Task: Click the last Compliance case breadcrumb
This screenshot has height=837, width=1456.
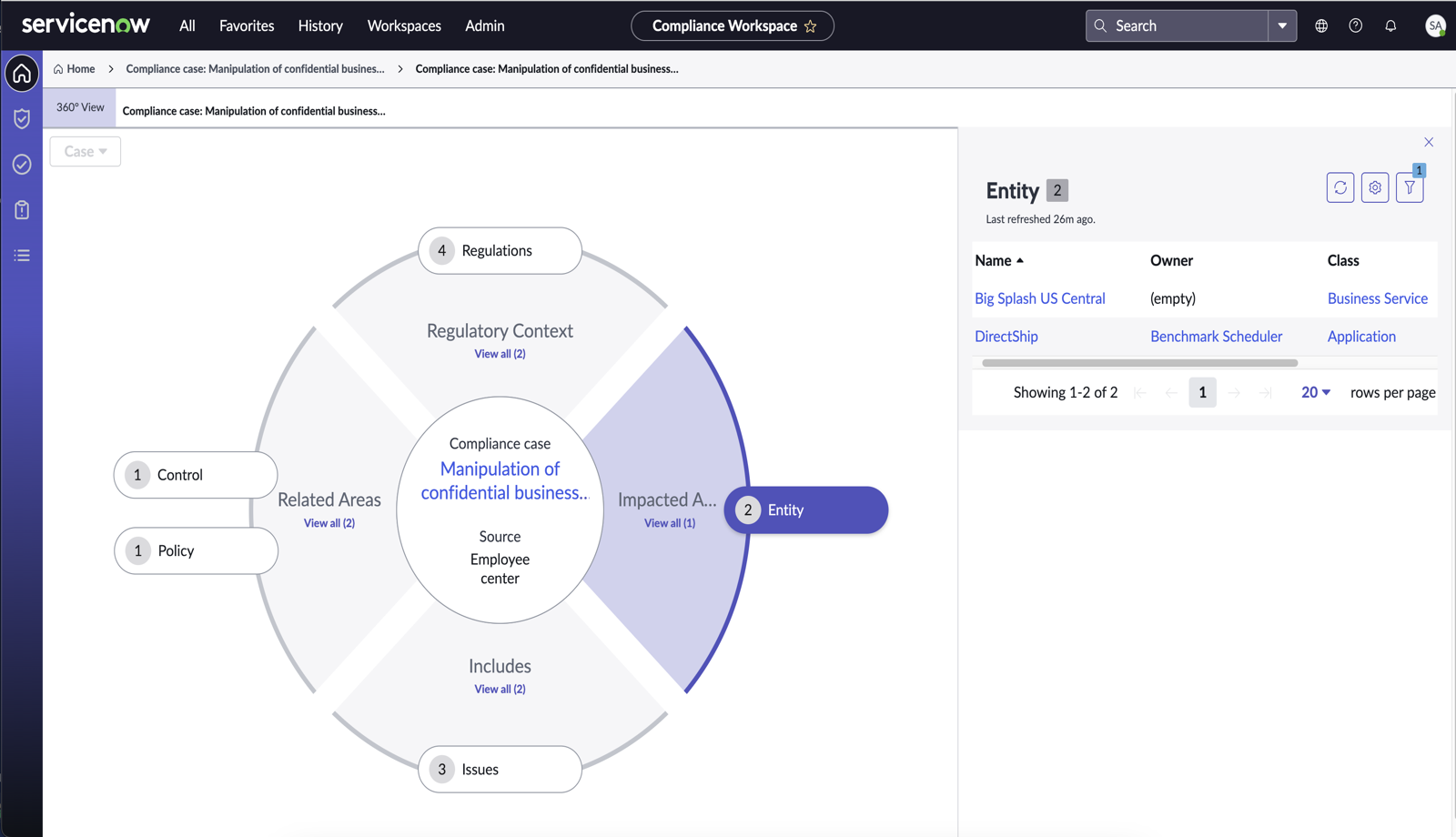Action: click(547, 69)
